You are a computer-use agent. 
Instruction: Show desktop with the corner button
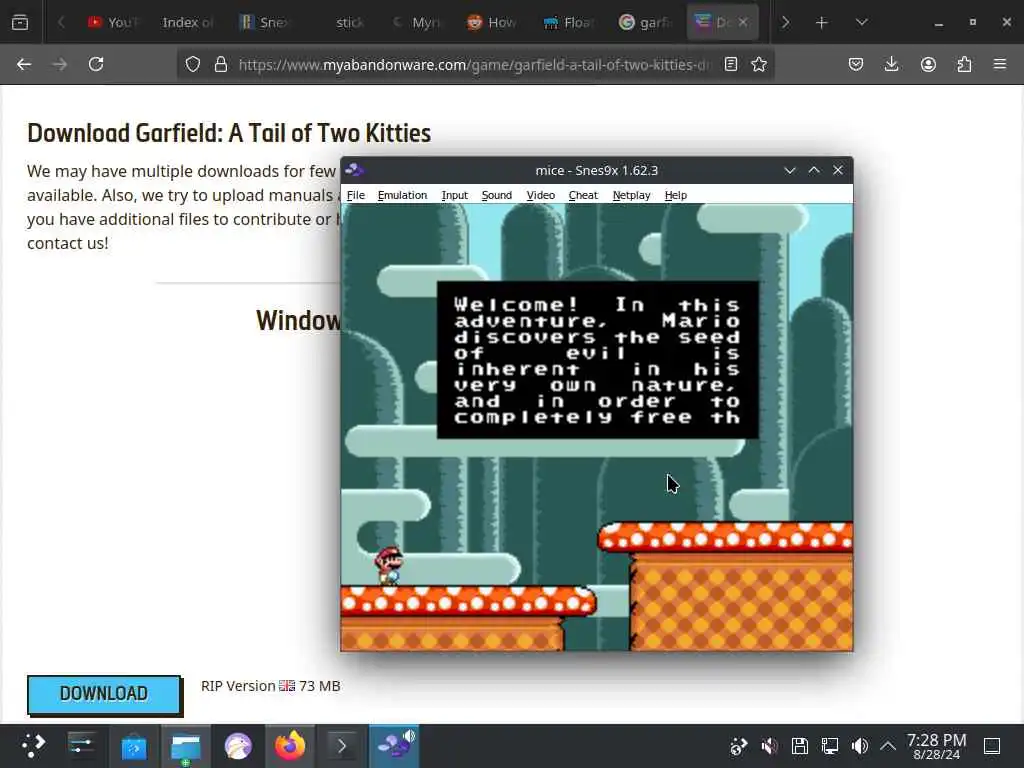tap(992, 746)
